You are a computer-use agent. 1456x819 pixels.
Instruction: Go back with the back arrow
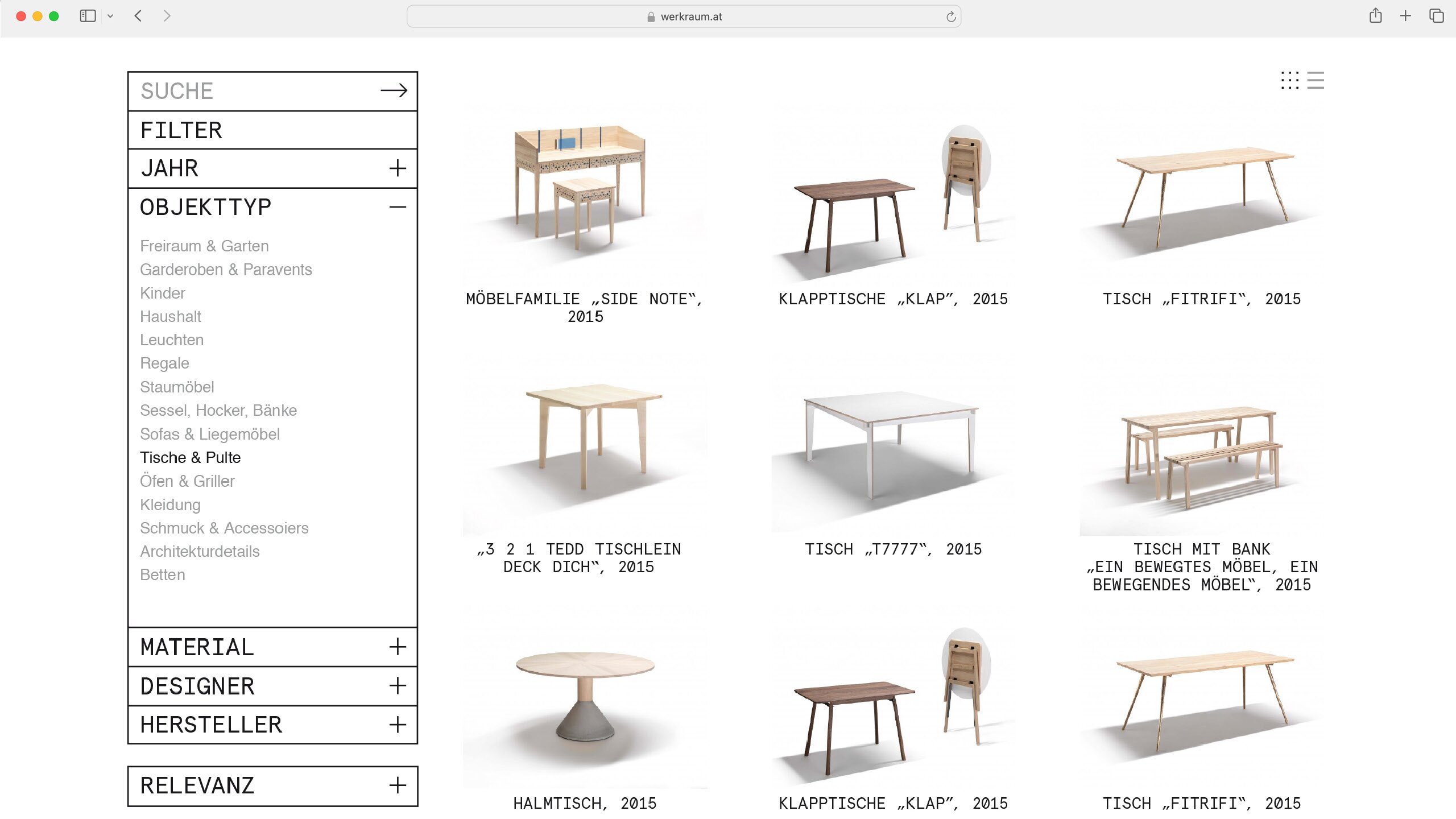(x=138, y=16)
